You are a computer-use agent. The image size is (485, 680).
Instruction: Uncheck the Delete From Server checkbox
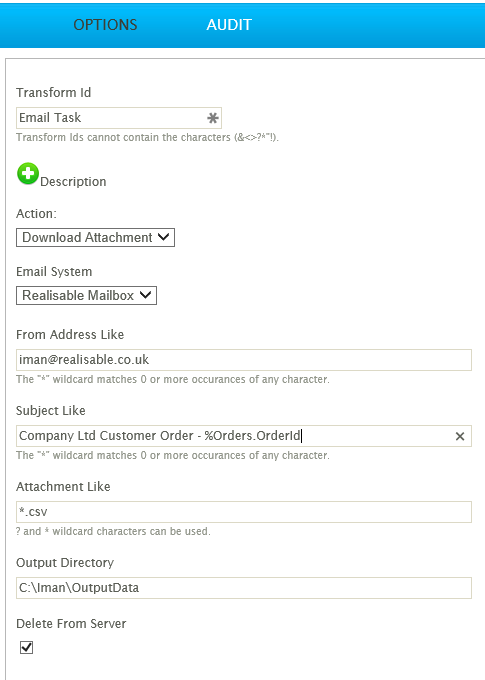(26, 647)
